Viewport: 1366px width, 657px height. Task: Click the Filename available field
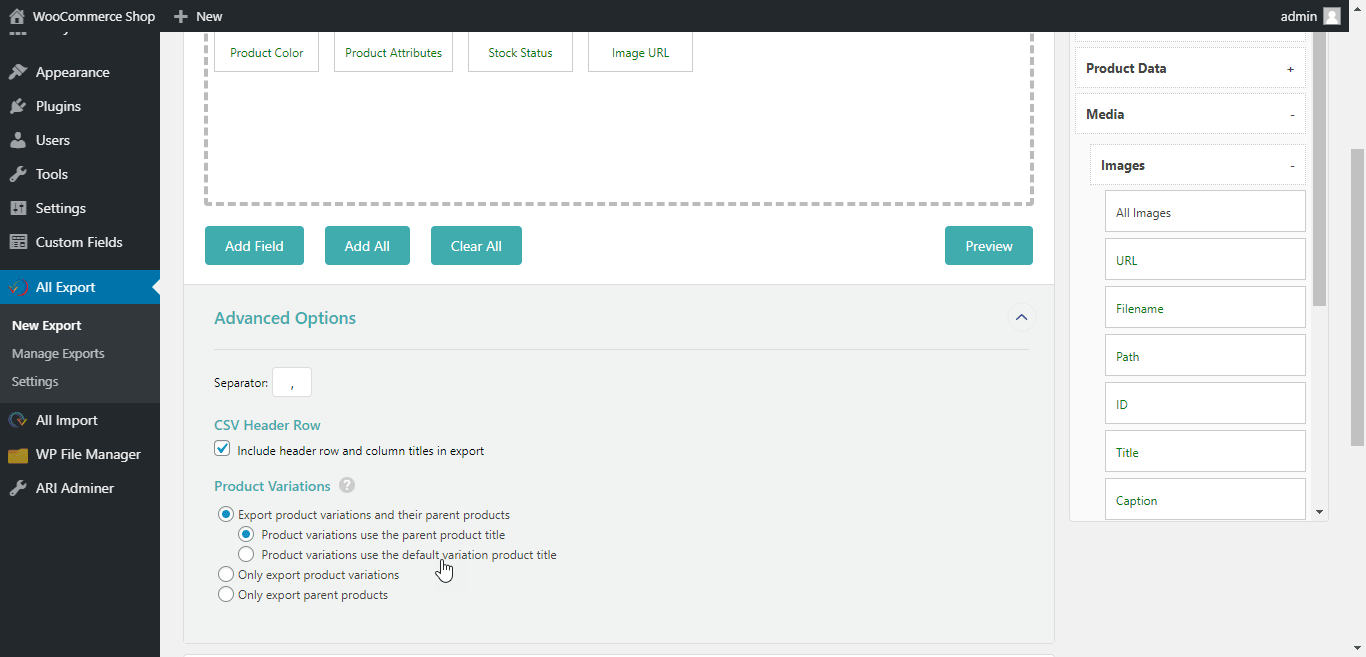point(1205,308)
